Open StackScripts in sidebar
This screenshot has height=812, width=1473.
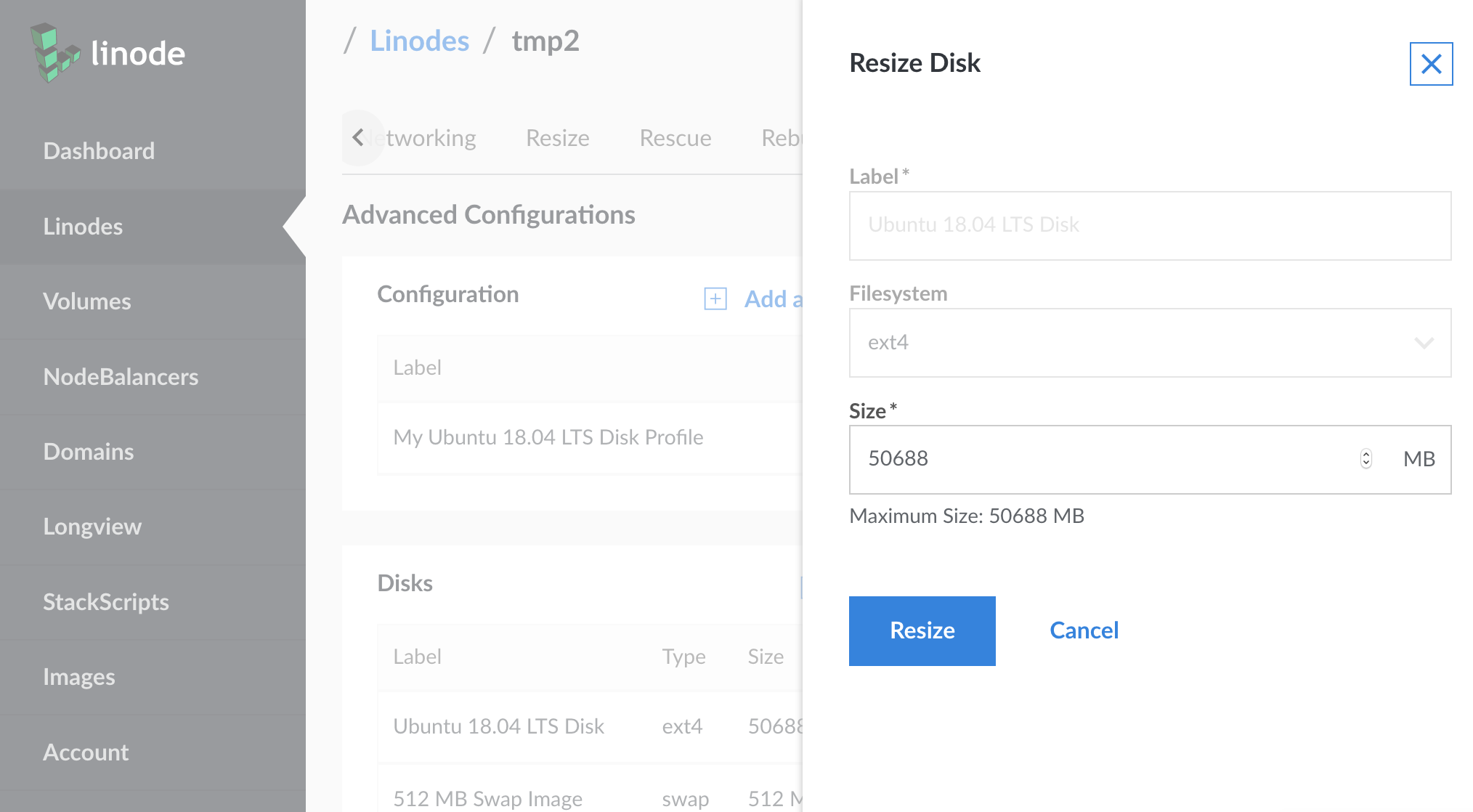[x=153, y=602]
